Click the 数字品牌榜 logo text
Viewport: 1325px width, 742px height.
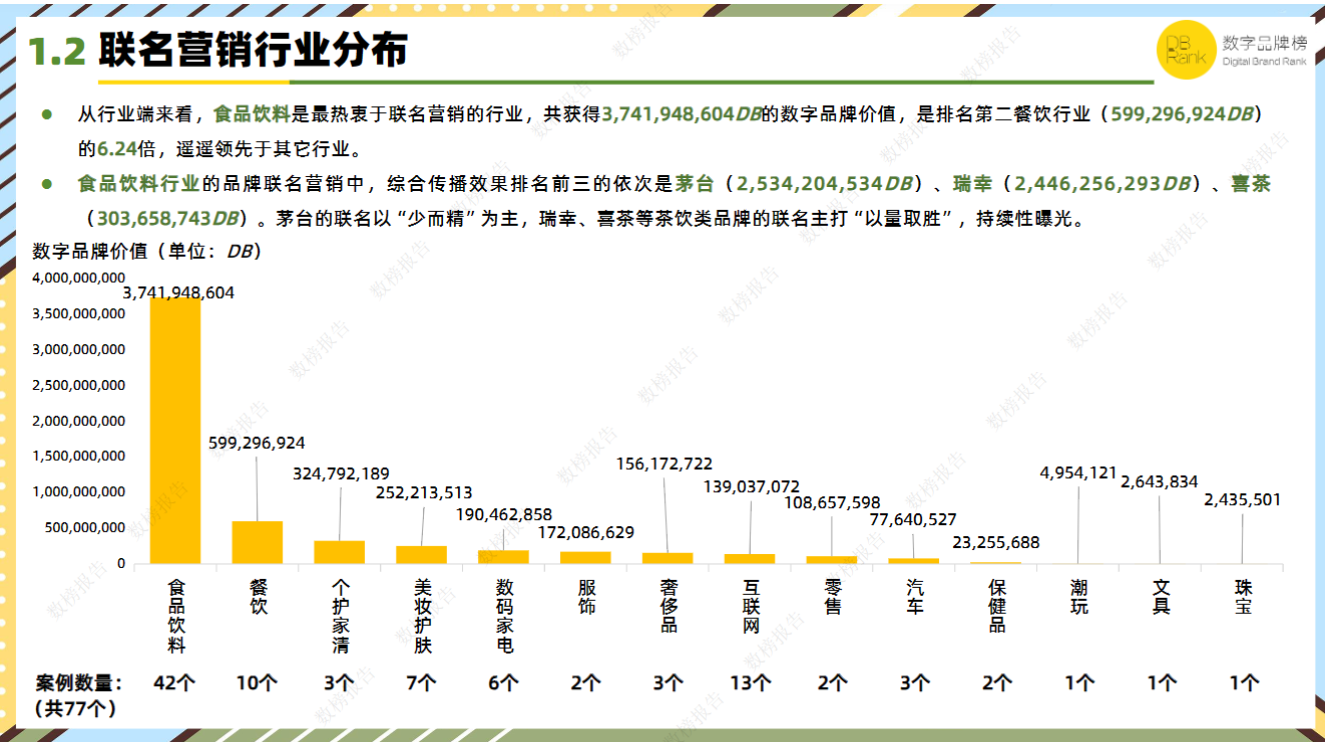1265,43
